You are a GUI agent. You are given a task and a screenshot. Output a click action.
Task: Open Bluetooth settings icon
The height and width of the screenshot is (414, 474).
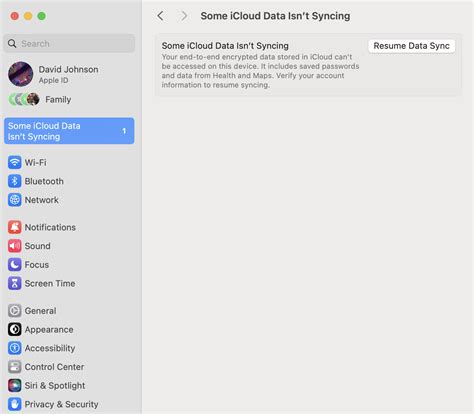click(15, 181)
